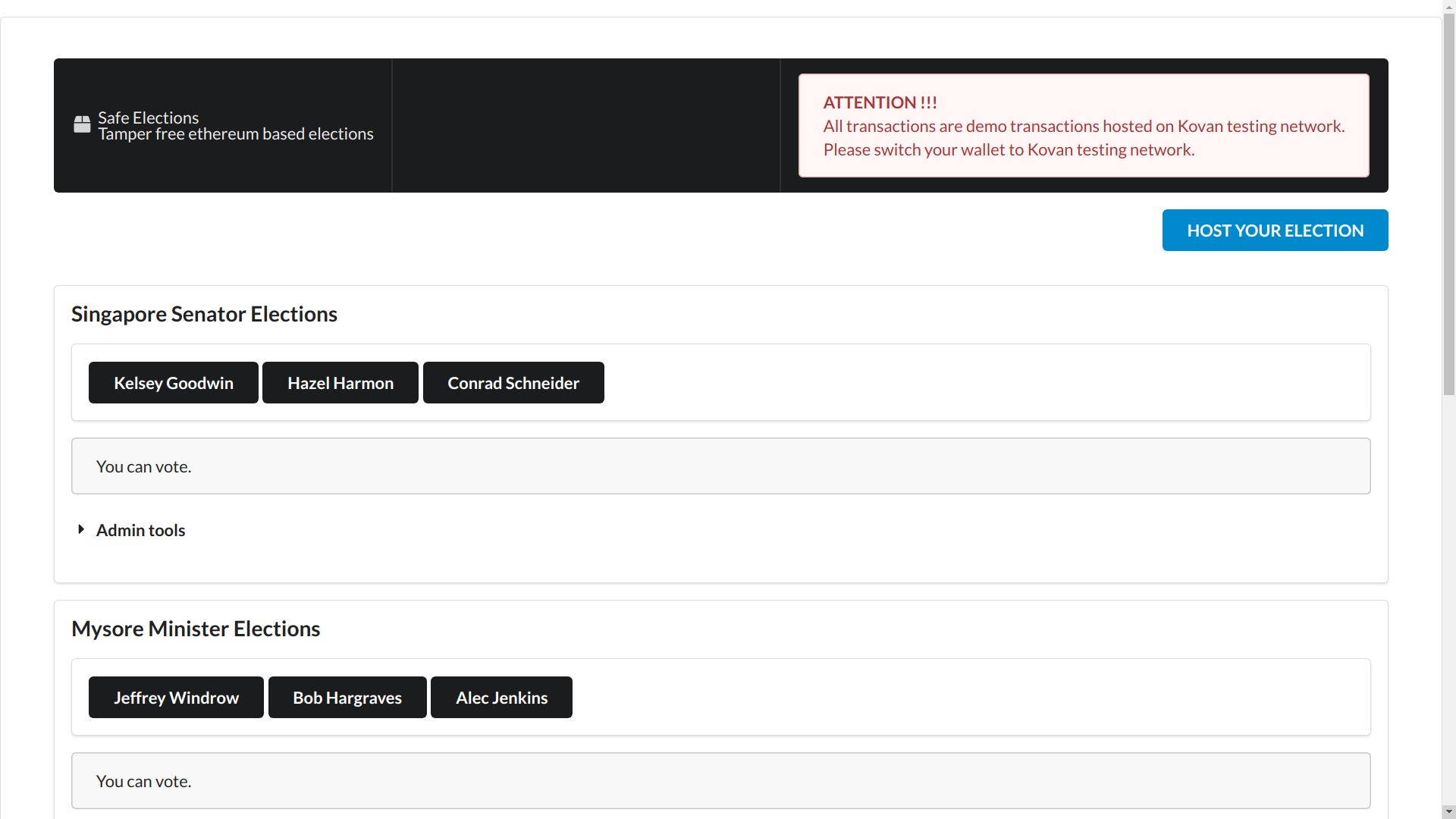This screenshot has width=1456, height=819.
Task: Expand the Admin tools disclosure triangle
Action: click(81, 529)
